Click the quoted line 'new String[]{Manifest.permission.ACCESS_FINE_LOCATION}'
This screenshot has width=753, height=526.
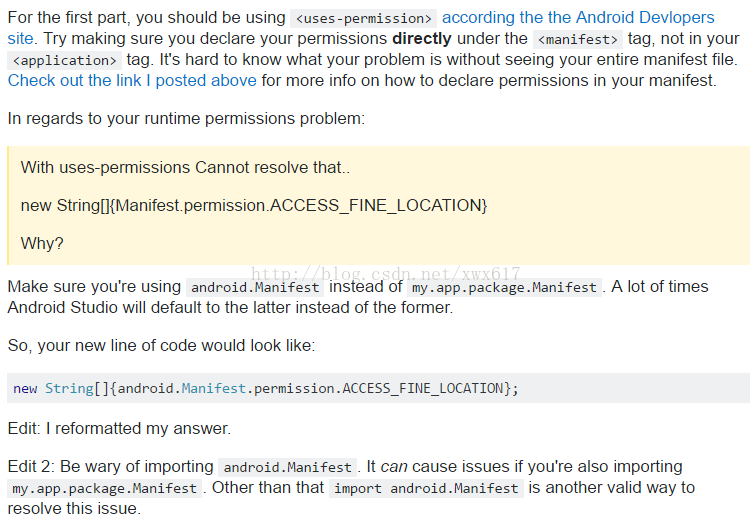tap(254, 206)
